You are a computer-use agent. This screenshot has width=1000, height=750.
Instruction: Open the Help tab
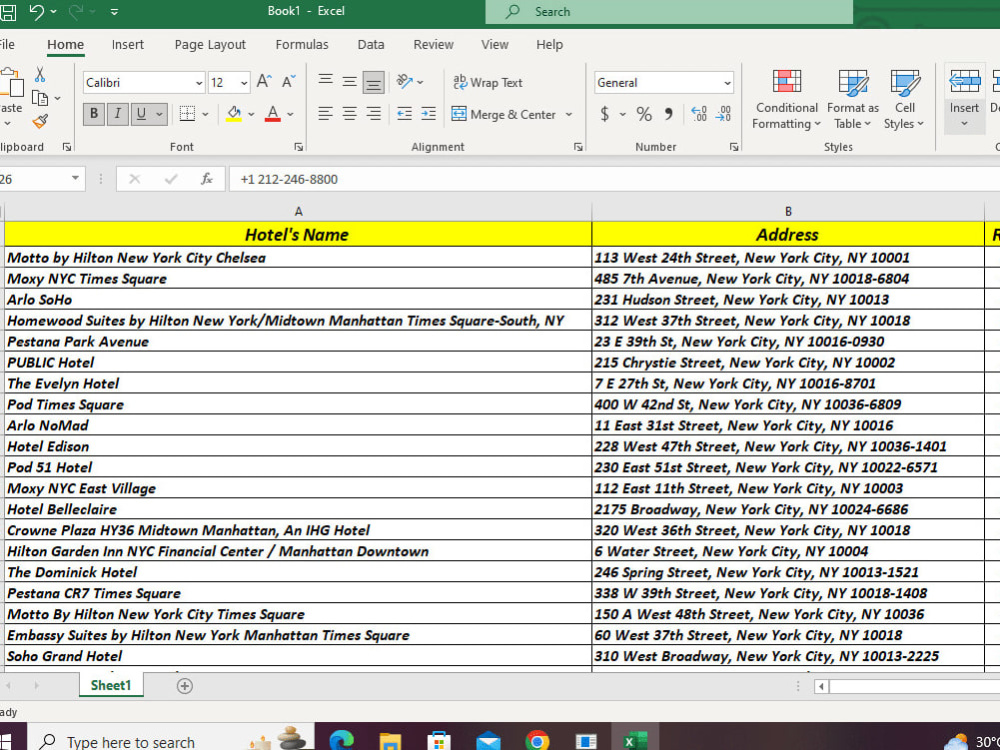tap(549, 45)
